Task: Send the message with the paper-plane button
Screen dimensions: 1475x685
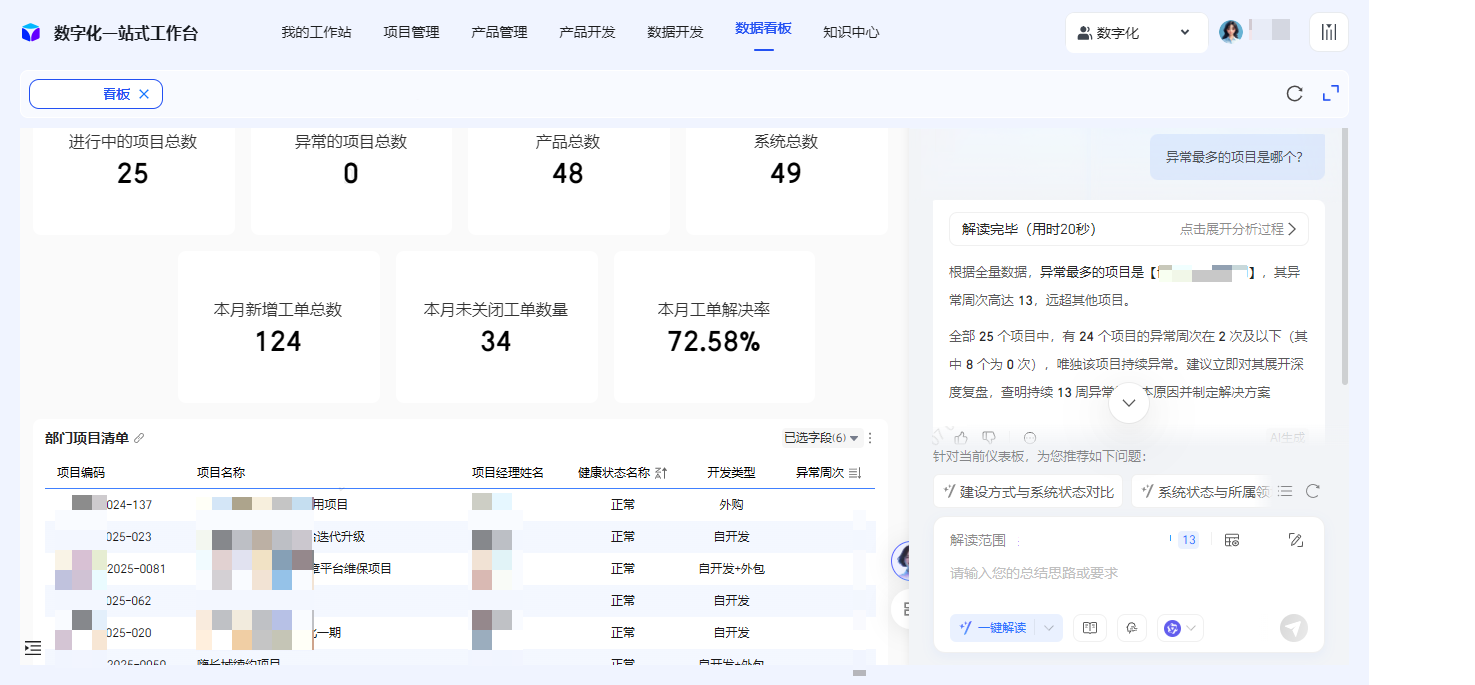Action: (x=1294, y=628)
